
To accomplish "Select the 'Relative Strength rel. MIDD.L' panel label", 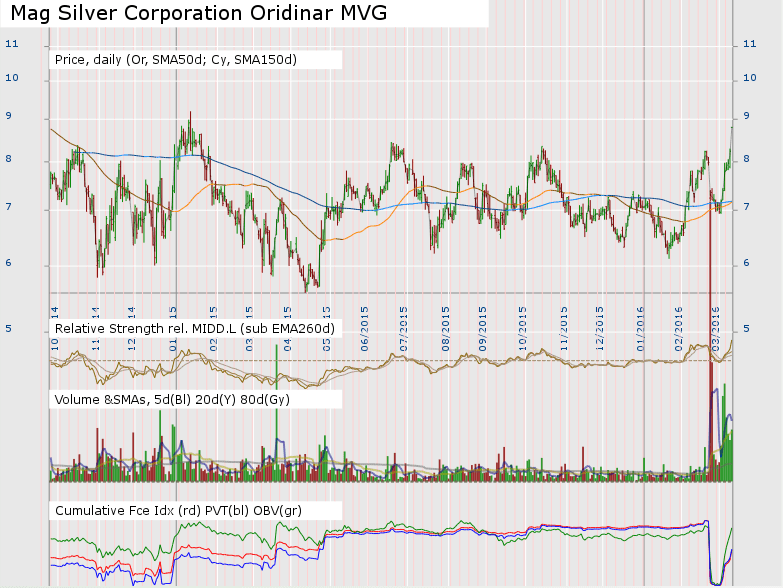I will pos(195,328).
